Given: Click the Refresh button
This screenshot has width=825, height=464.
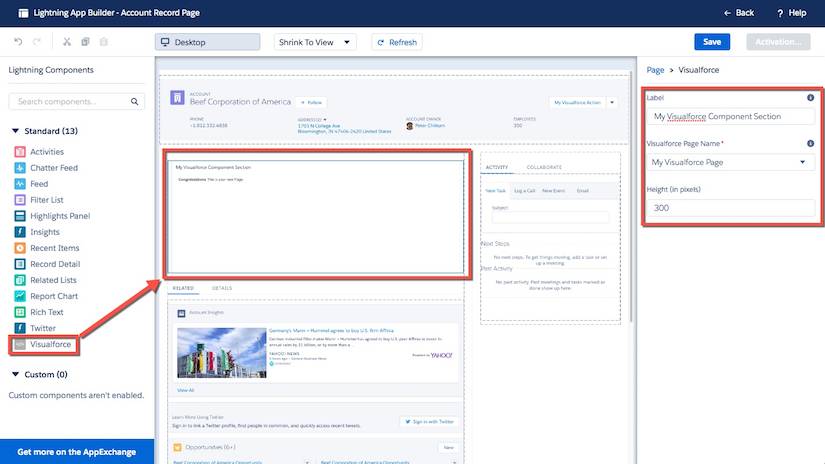Looking at the screenshot, I should (x=397, y=42).
